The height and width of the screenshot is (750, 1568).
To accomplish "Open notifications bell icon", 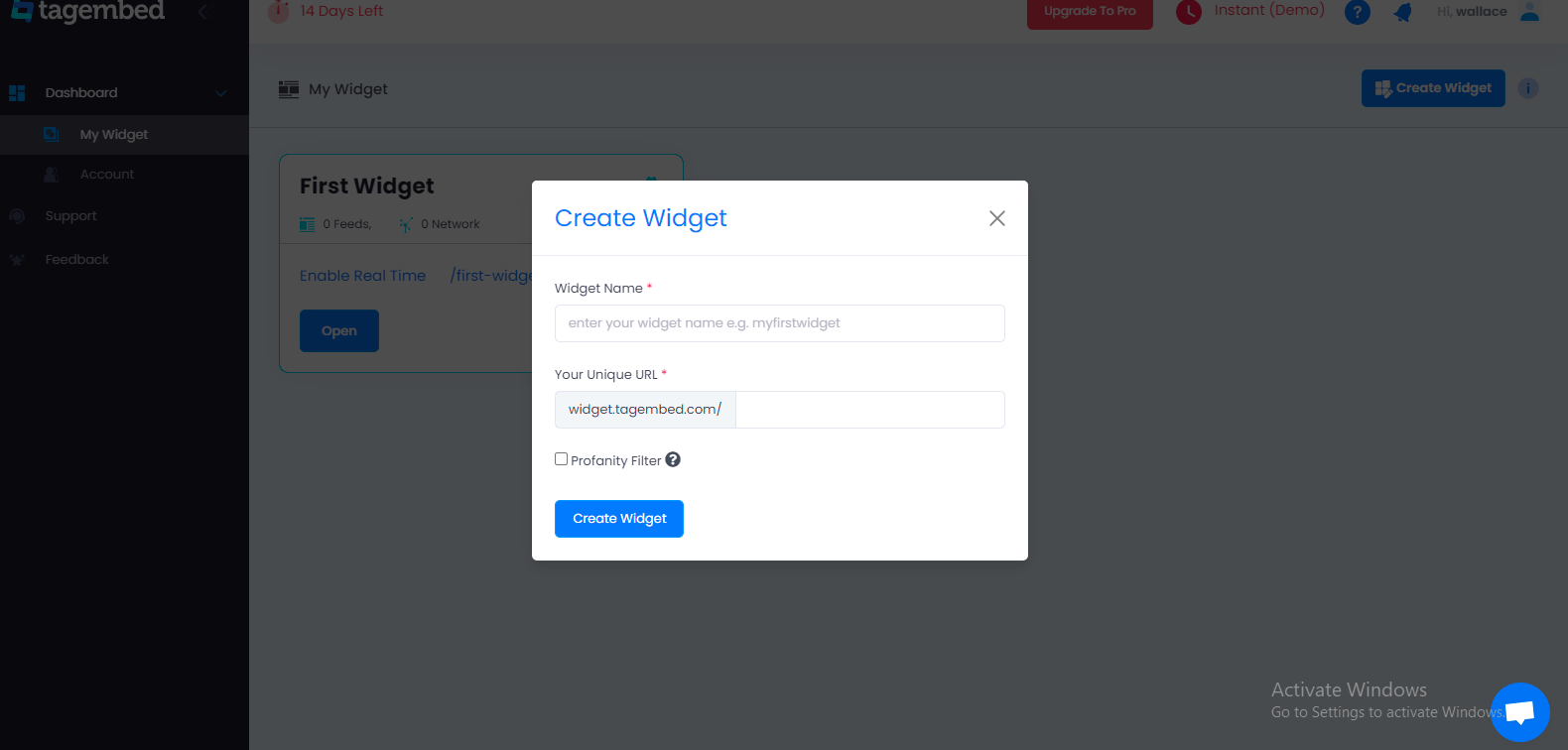I will pos(1402,12).
